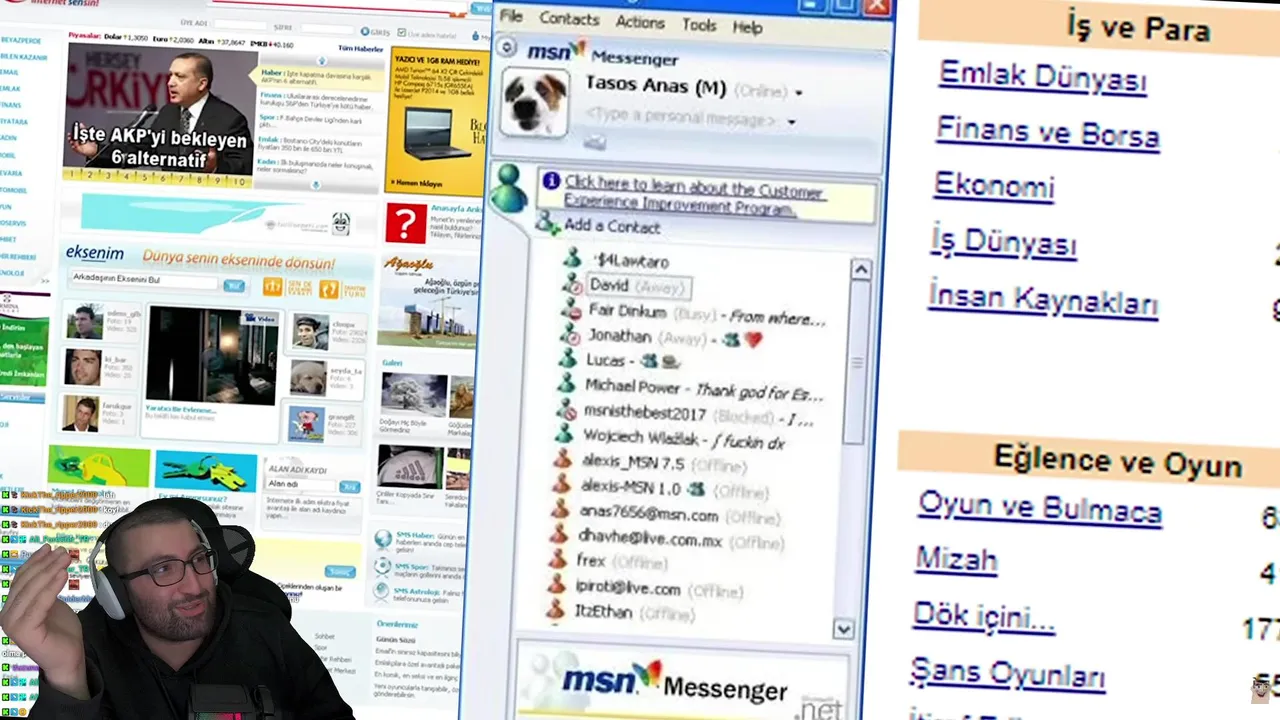Screen dimensions: 1280x720
Task: Click alexis-MSN 1.0 offline status icon
Action: [x=562, y=486]
